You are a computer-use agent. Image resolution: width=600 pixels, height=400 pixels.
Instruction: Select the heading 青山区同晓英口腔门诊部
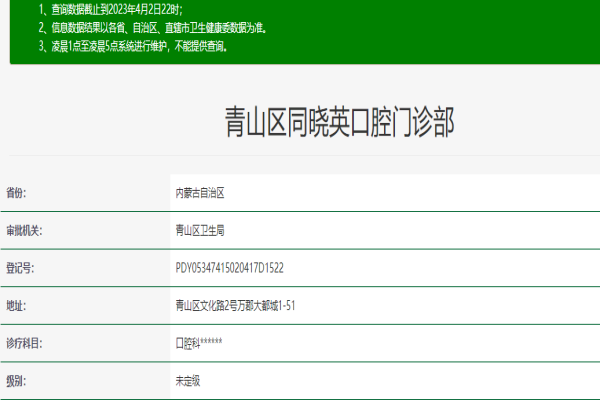click(x=339, y=122)
